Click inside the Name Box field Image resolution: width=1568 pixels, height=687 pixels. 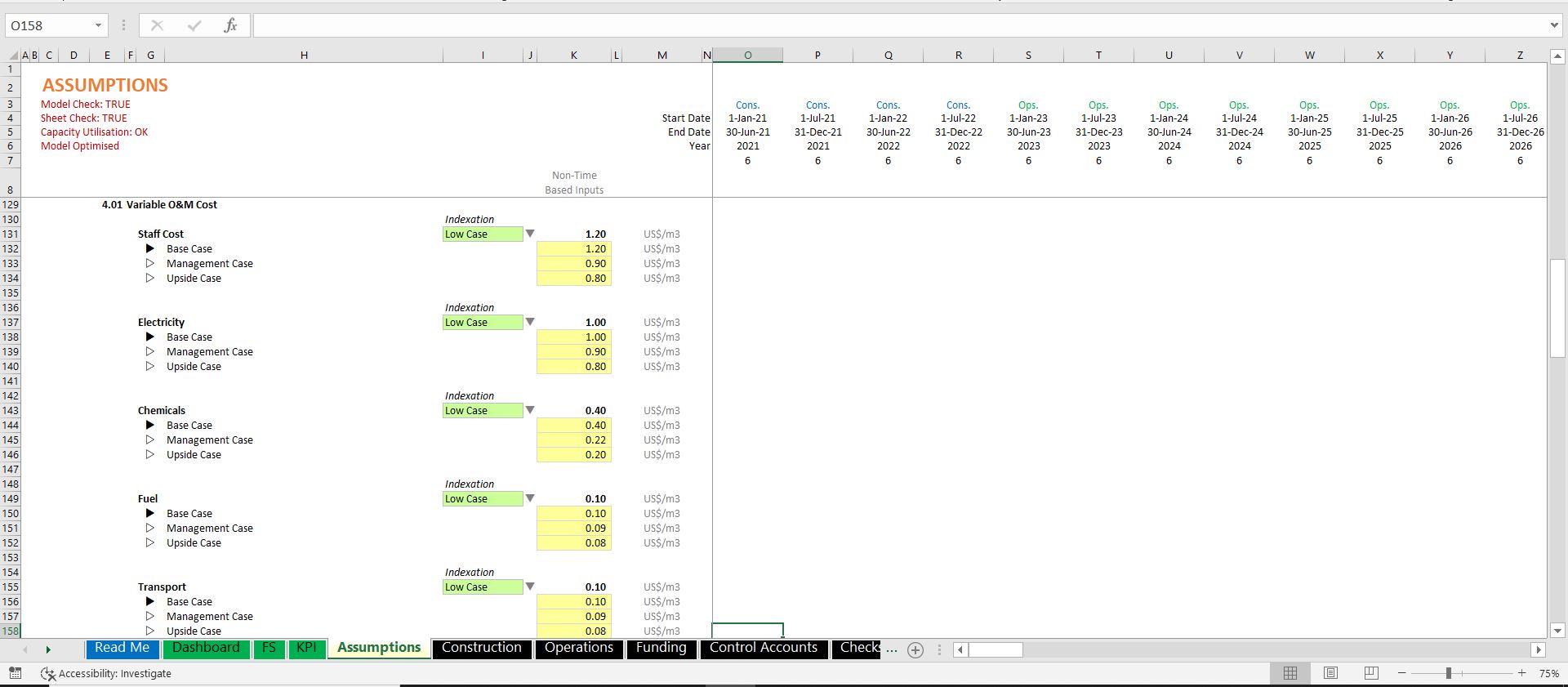coord(49,25)
